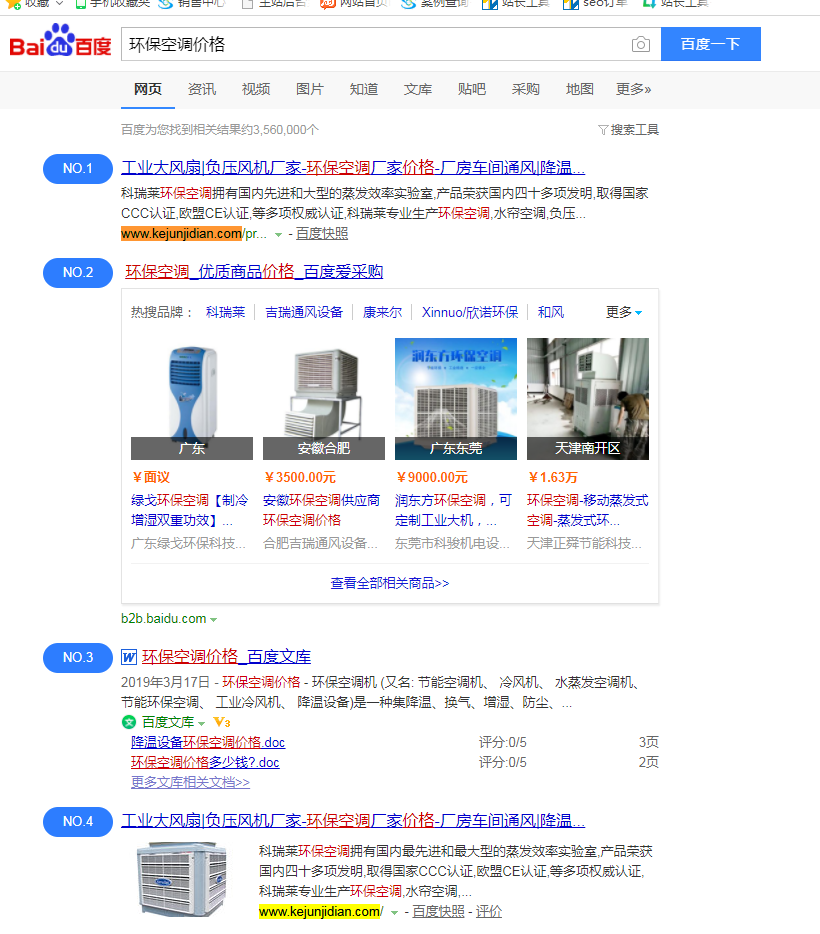This screenshot has width=820, height=934.
Task: Open the 搜索工具 filter
Action: pyautogui.click(x=629, y=130)
